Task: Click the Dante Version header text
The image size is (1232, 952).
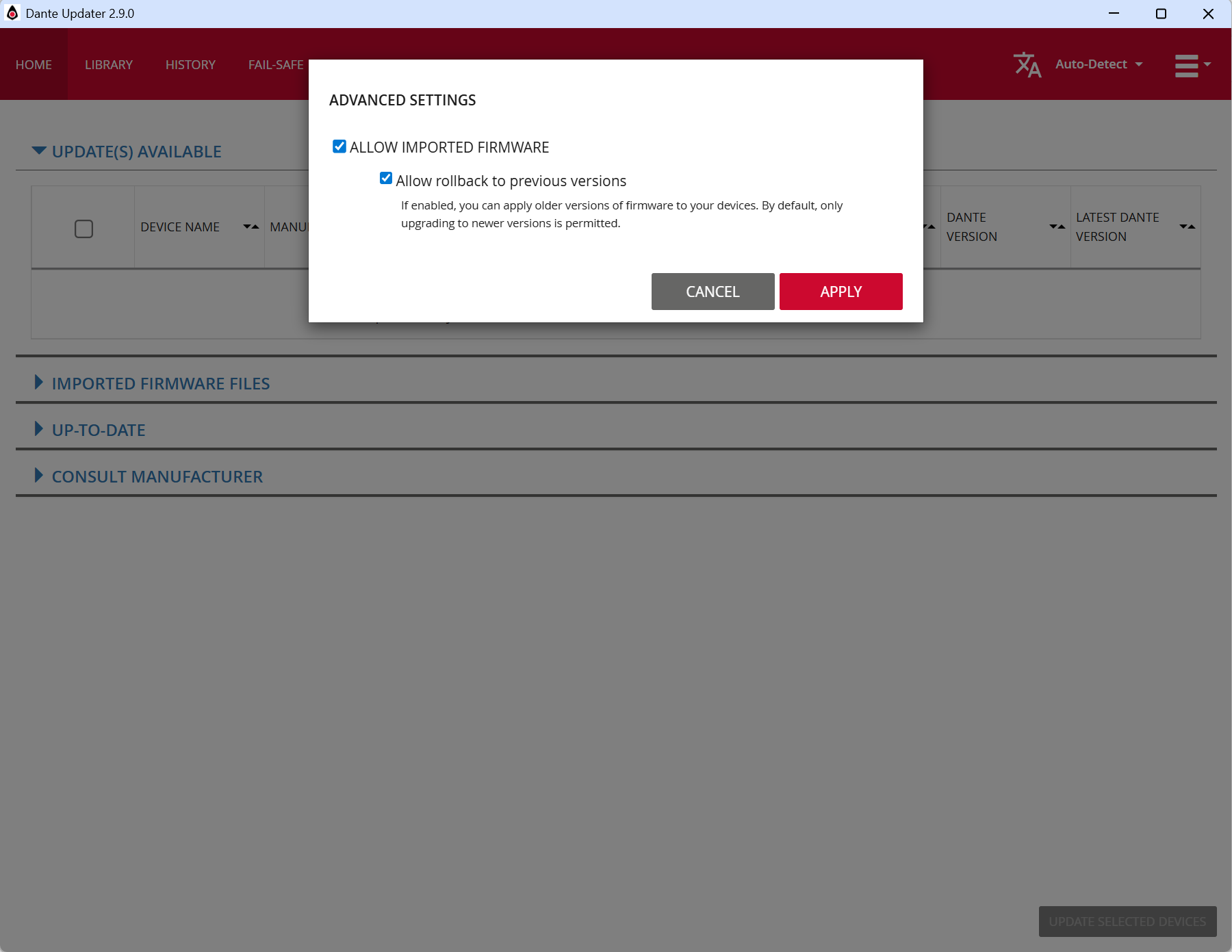Action: point(972,227)
